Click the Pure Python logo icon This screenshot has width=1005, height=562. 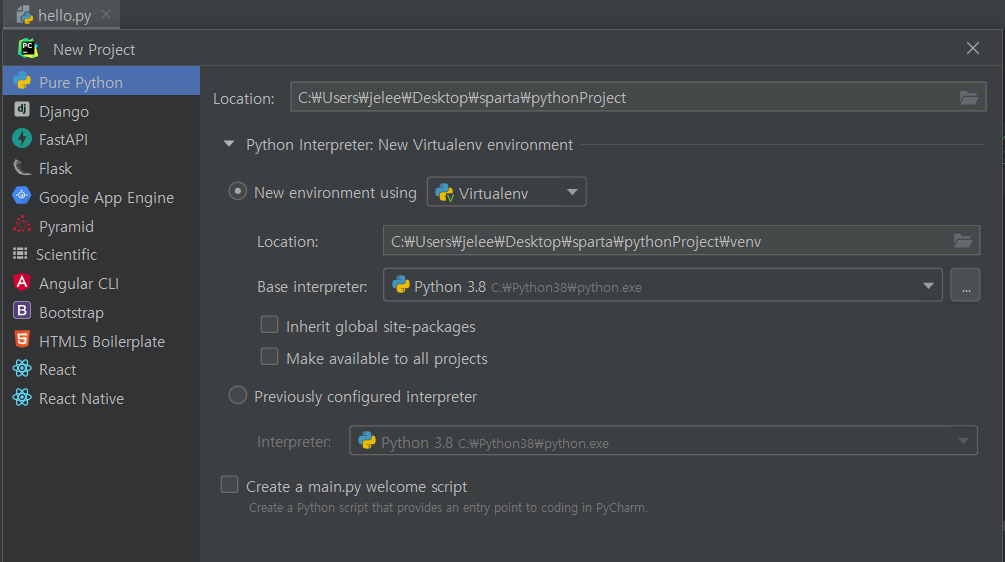[22, 81]
